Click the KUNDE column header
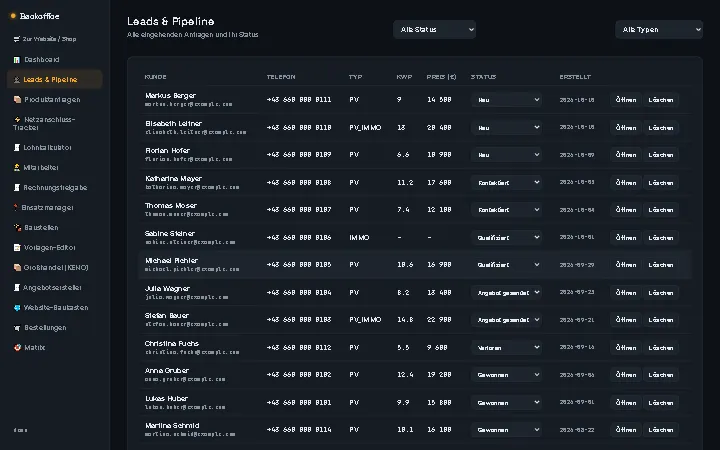 coord(155,77)
